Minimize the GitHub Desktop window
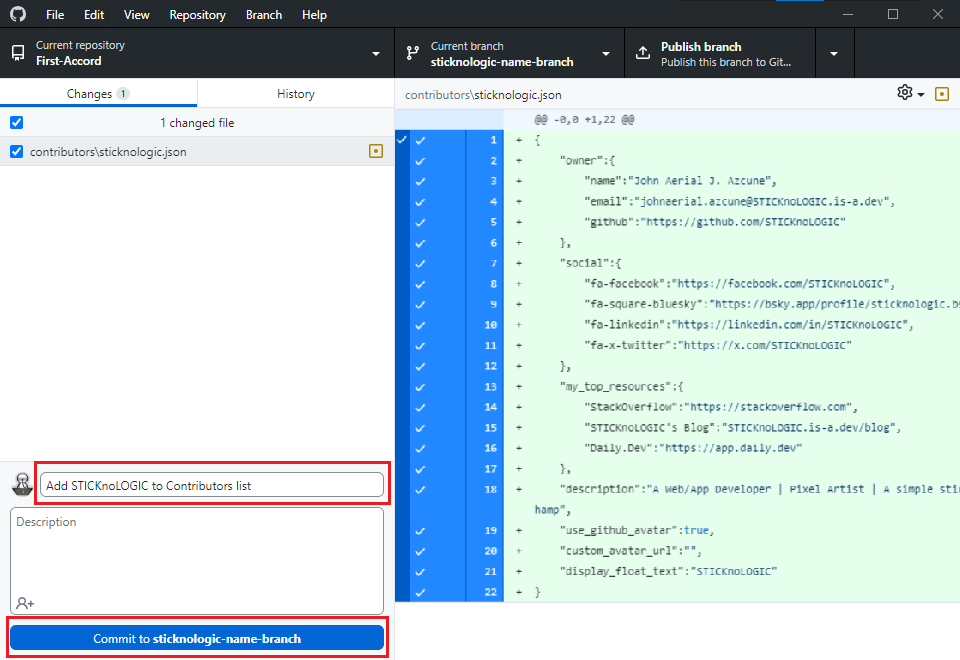 click(x=848, y=14)
